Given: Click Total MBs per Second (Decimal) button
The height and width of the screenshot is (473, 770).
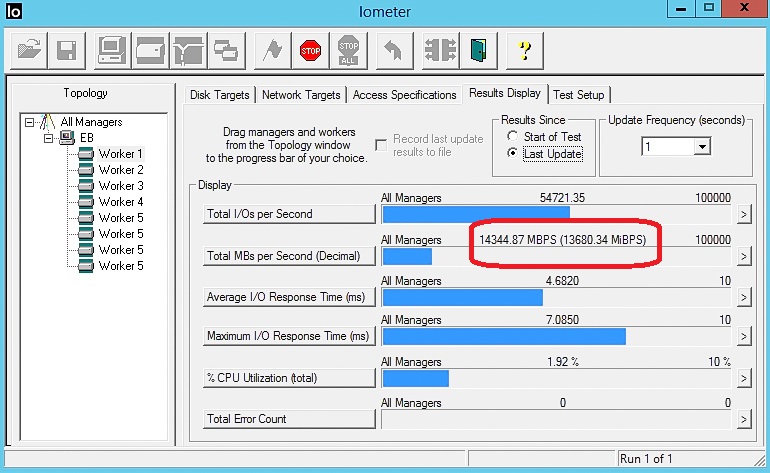Looking at the screenshot, I should pos(289,256).
